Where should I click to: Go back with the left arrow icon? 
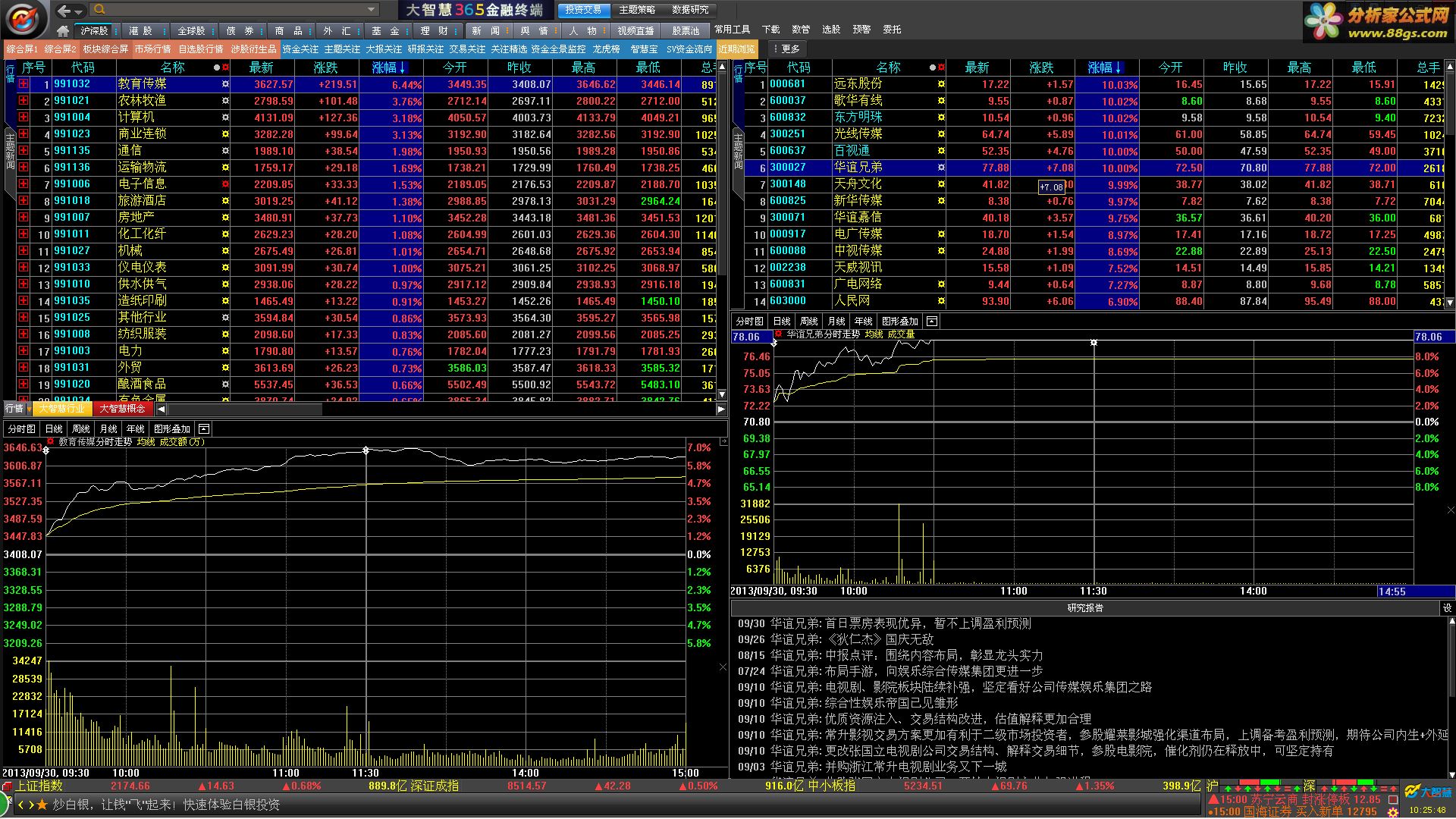point(64,10)
